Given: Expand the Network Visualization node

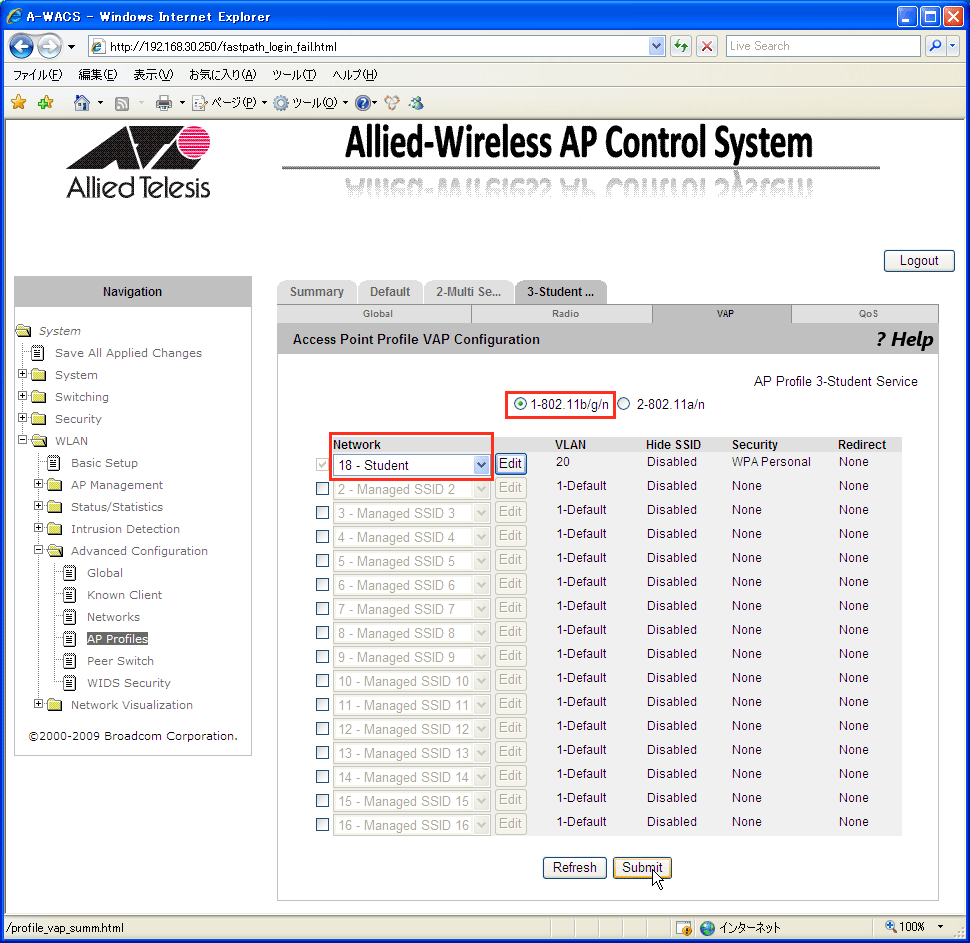Looking at the screenshot, I should coord(38,704).
